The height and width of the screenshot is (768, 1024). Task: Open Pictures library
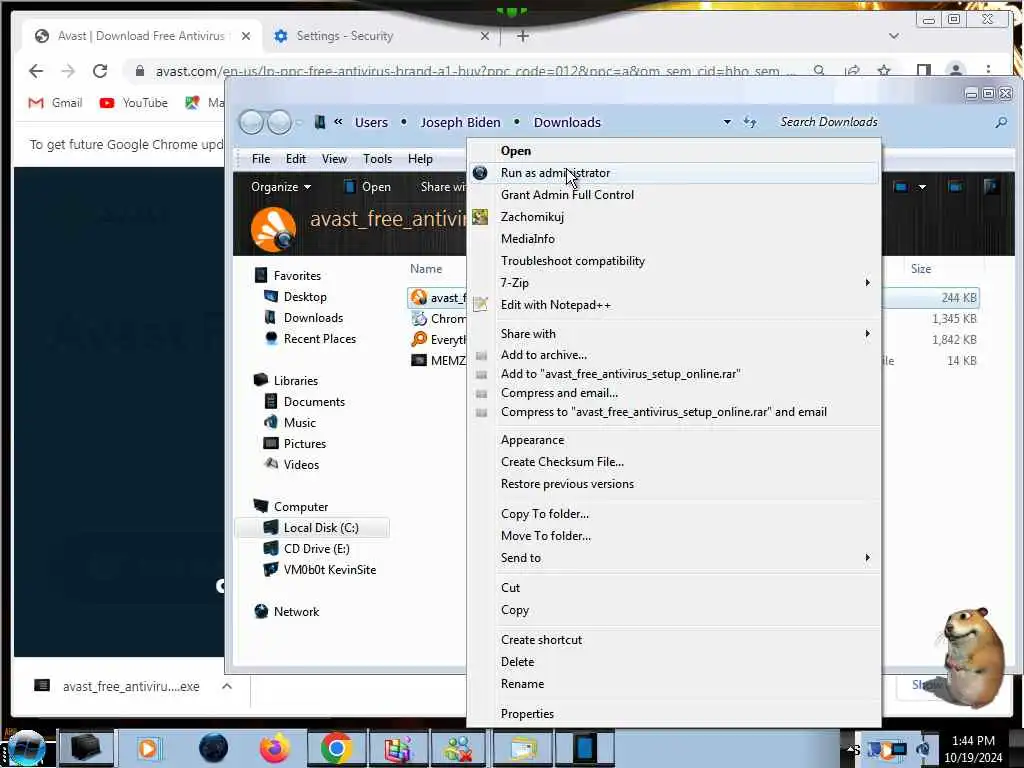(x=304, y=443)
